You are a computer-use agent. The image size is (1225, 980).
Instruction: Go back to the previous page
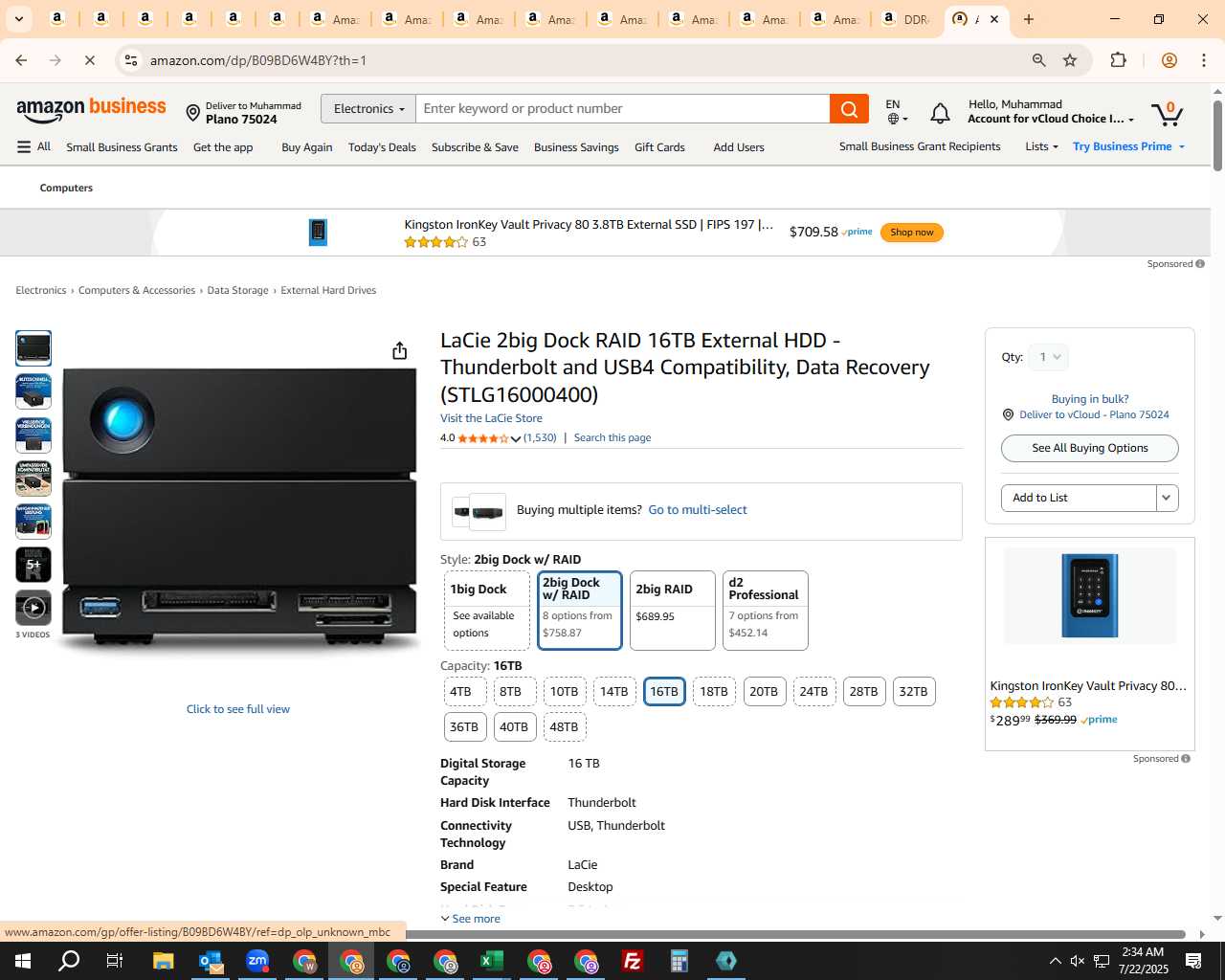pyautogui.click(x=21, y=60)
